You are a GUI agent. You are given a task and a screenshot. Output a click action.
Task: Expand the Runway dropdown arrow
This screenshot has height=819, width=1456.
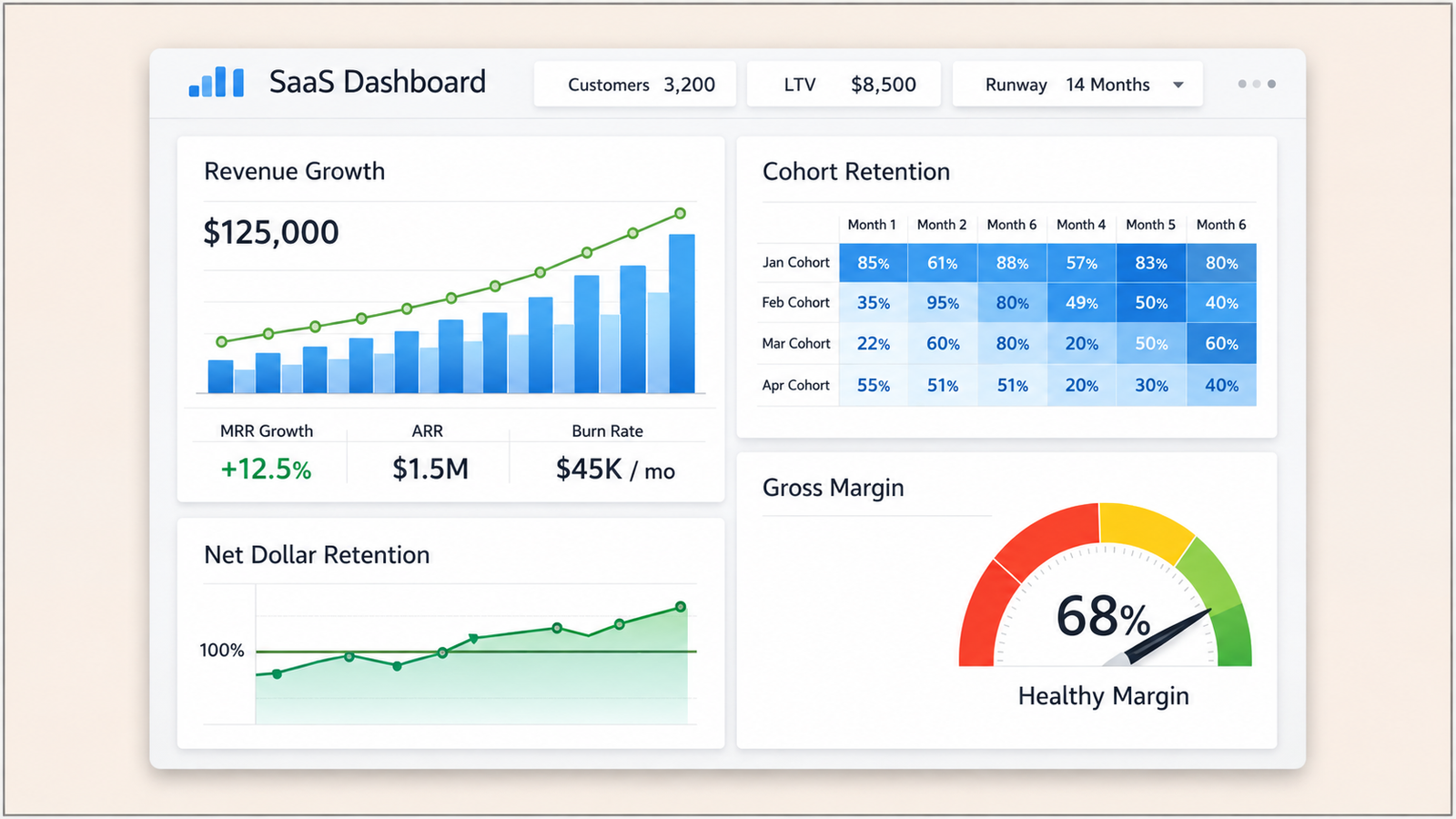click(1178, 85)
